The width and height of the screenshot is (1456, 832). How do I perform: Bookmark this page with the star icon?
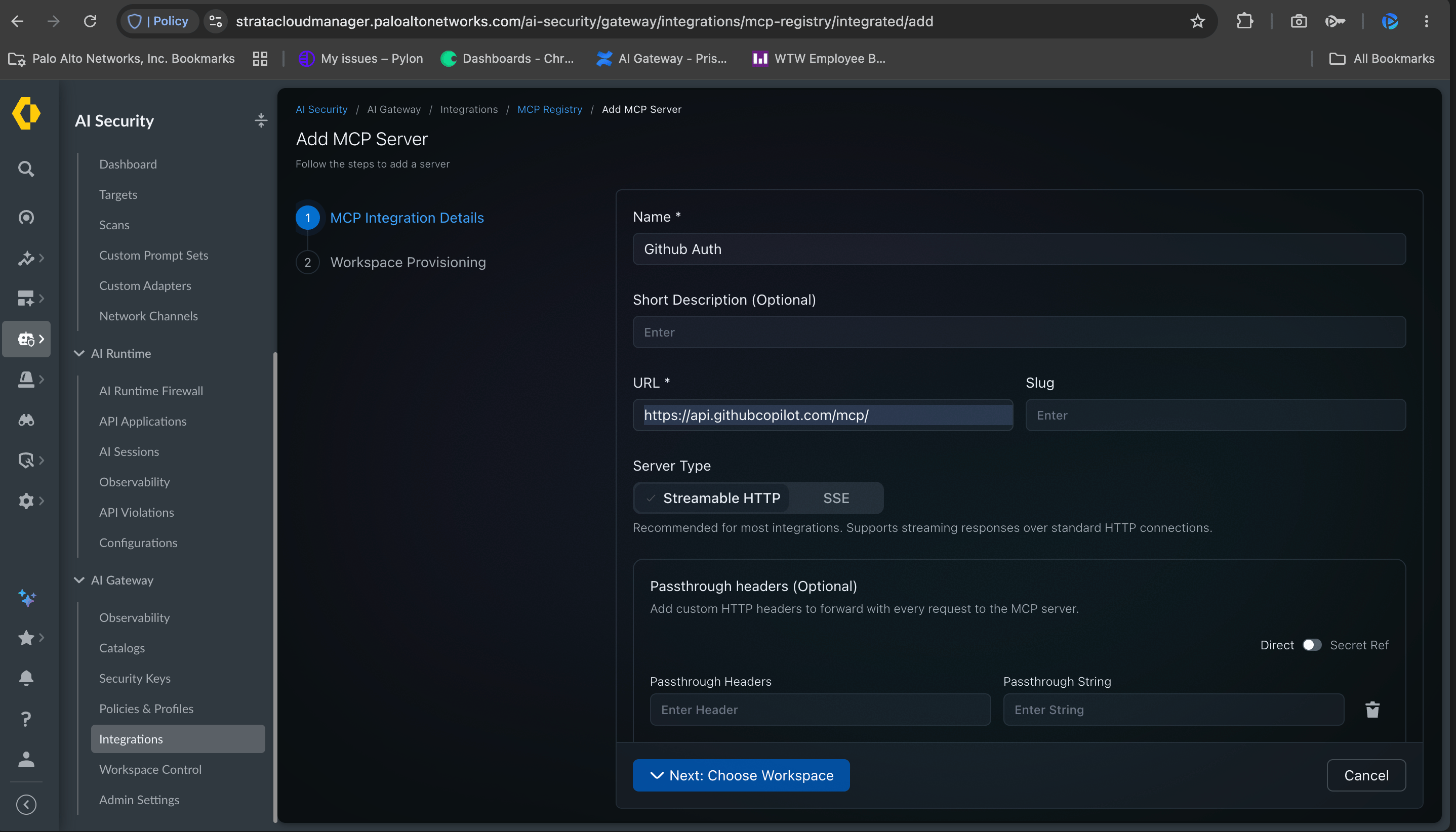click(1198, 21)
